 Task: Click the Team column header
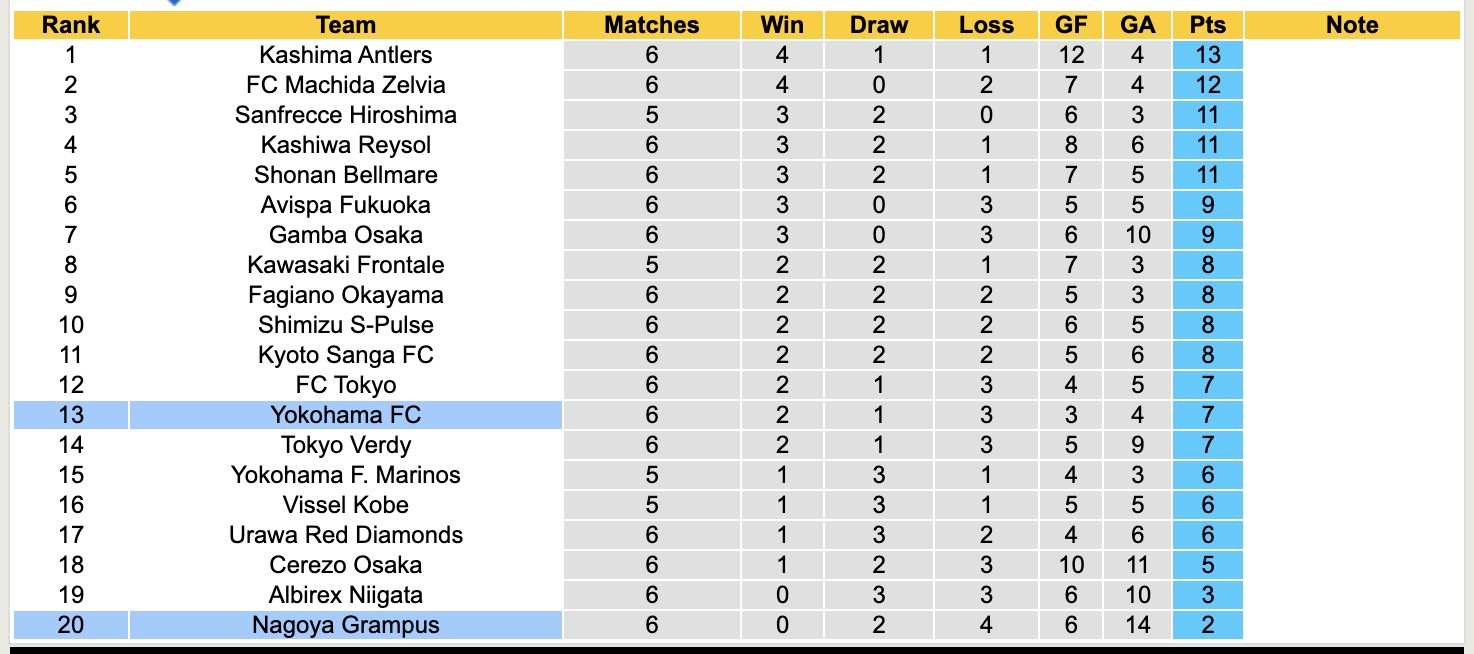pyautogui.click(x=346, y=25)
